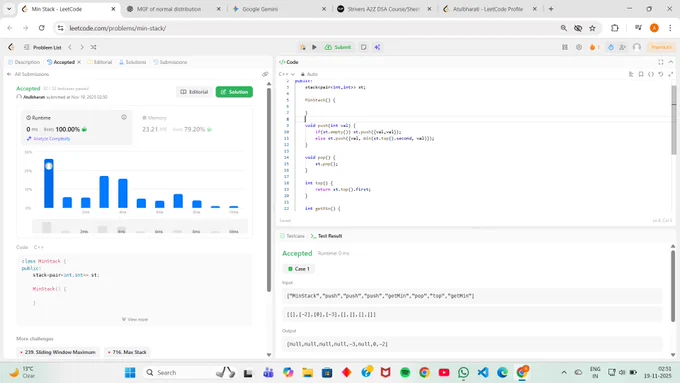Open Problem List panel
Screen dimensions: 680x383
coord(43,47)
